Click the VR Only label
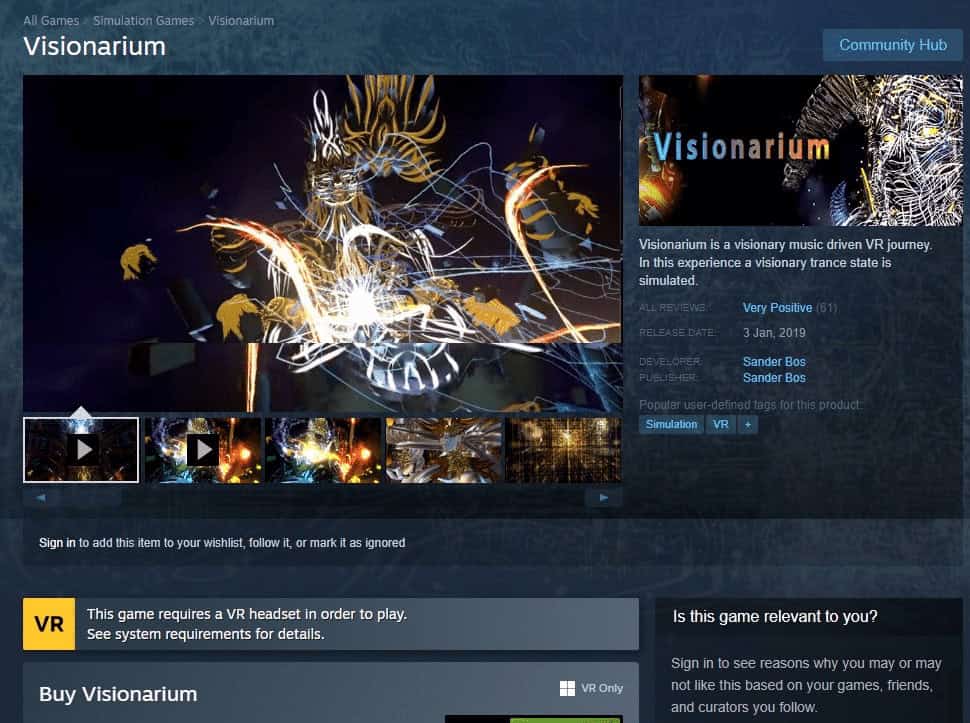 [602, 688]
